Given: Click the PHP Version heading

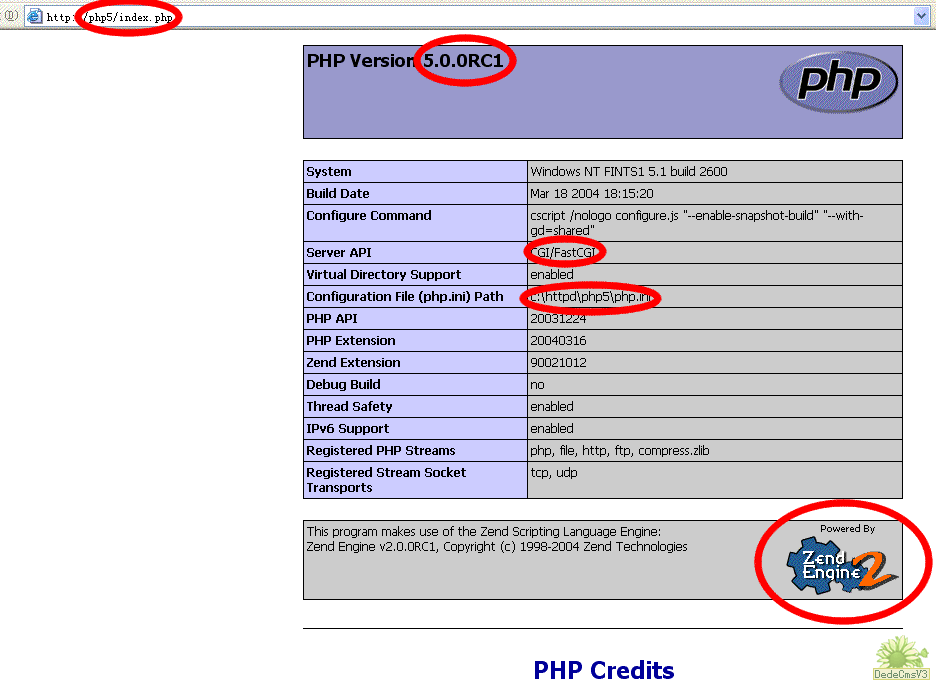Looking at the screenshot, I should click(405, 61).
